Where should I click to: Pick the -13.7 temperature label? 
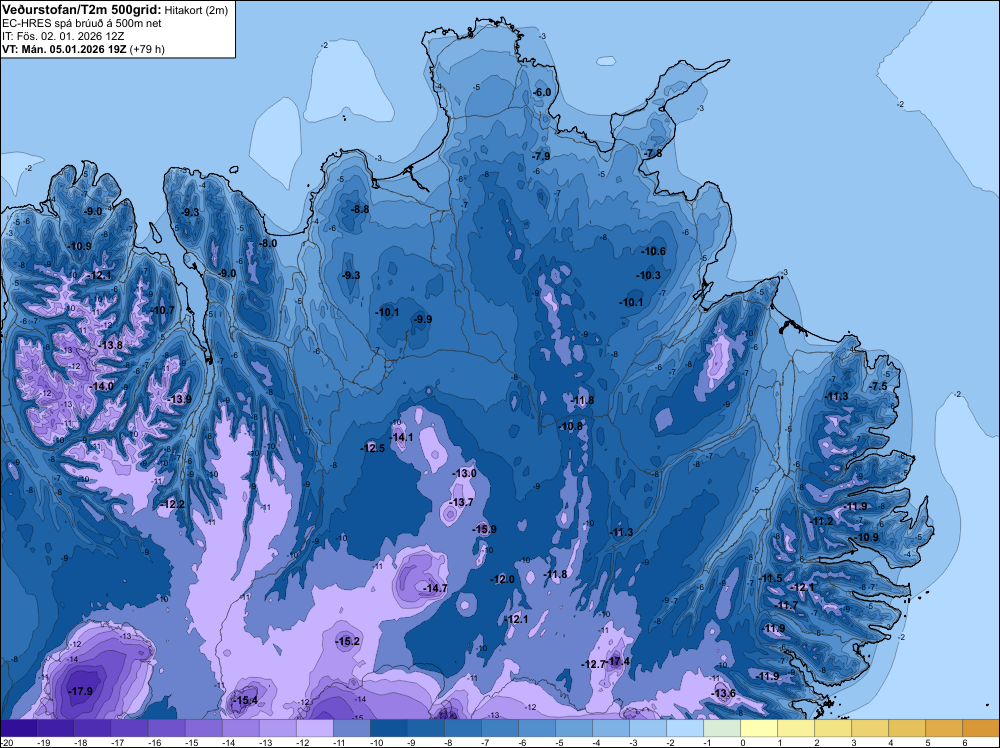pyautogui.click(x=462, y=502)
